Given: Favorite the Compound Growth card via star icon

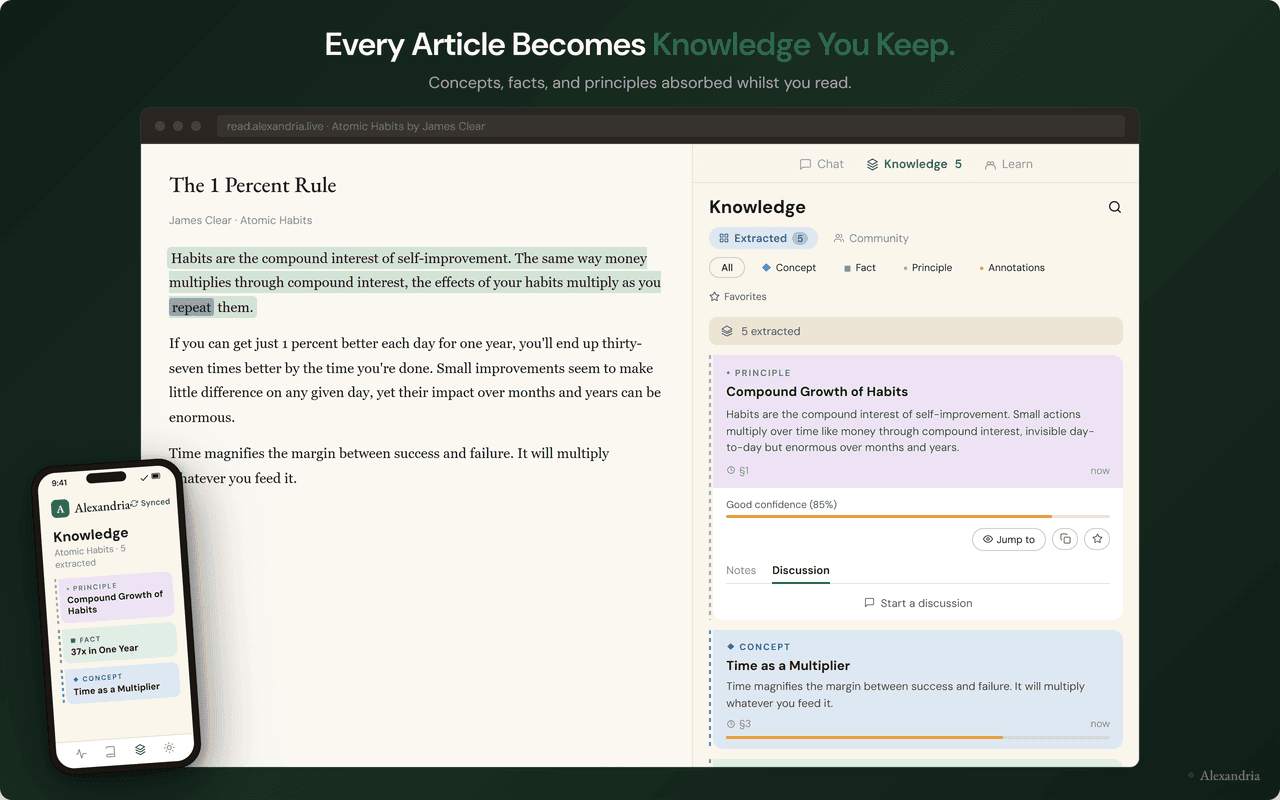Looking at the screenshot, I should point(1097,539).
